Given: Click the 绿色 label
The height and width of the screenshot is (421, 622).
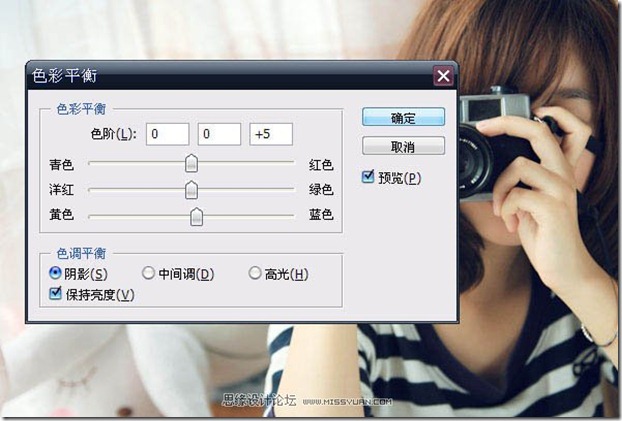Looking at the screenshot, I should (x=321, y=190).
